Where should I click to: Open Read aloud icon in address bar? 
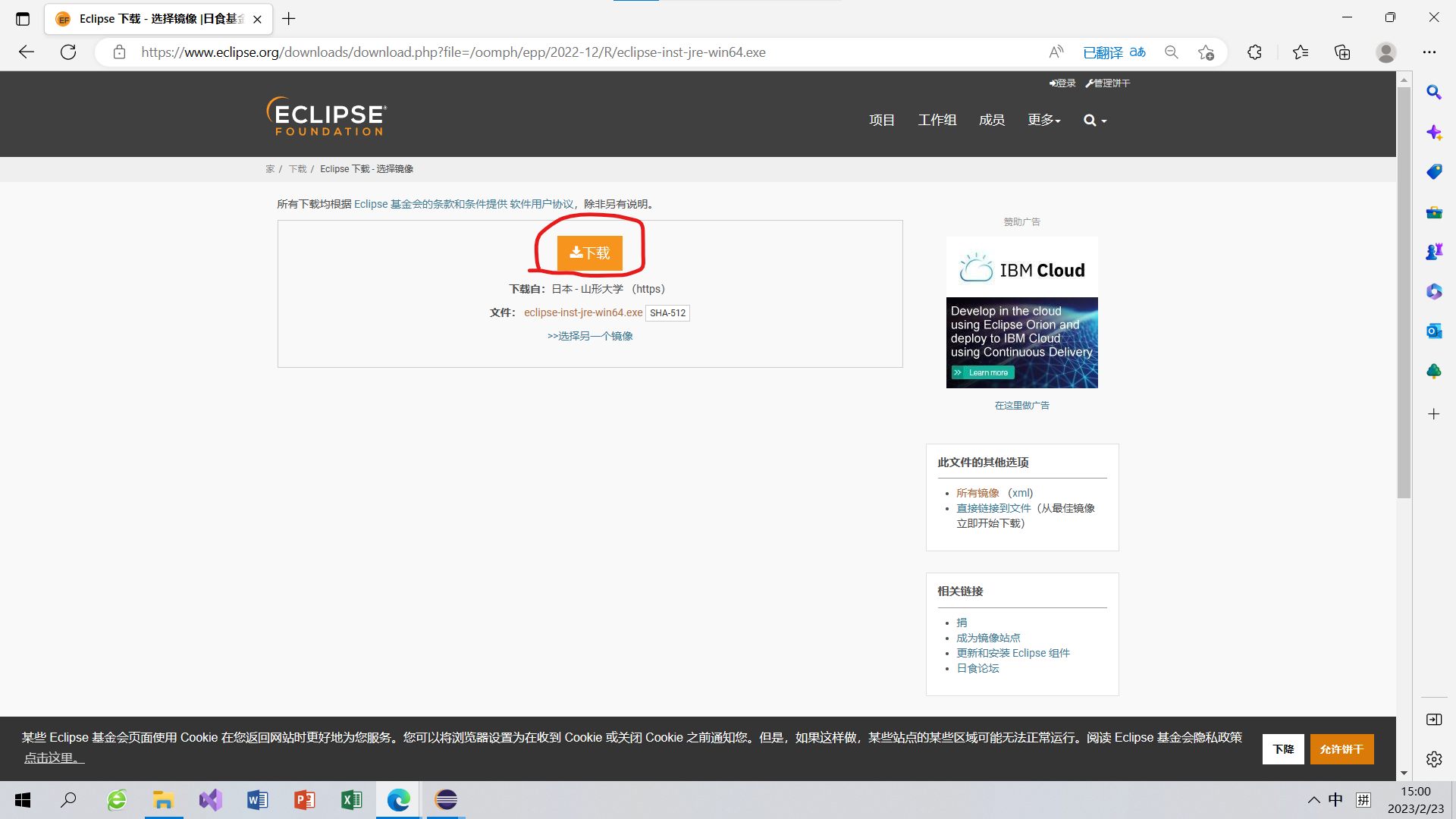pyautogui.click(x=1056, y=52)
